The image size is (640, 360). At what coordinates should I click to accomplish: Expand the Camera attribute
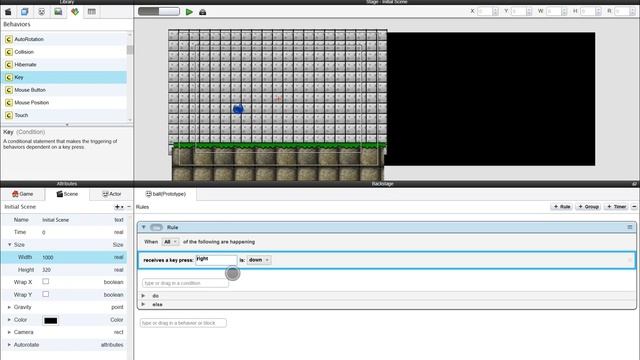[x=9, y=332]
